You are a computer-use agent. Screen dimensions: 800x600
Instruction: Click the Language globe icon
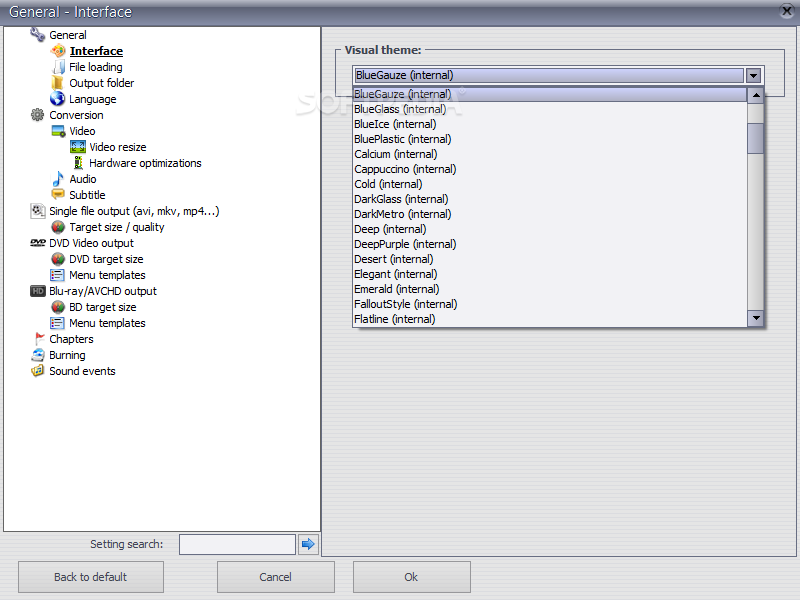(58, 98)
